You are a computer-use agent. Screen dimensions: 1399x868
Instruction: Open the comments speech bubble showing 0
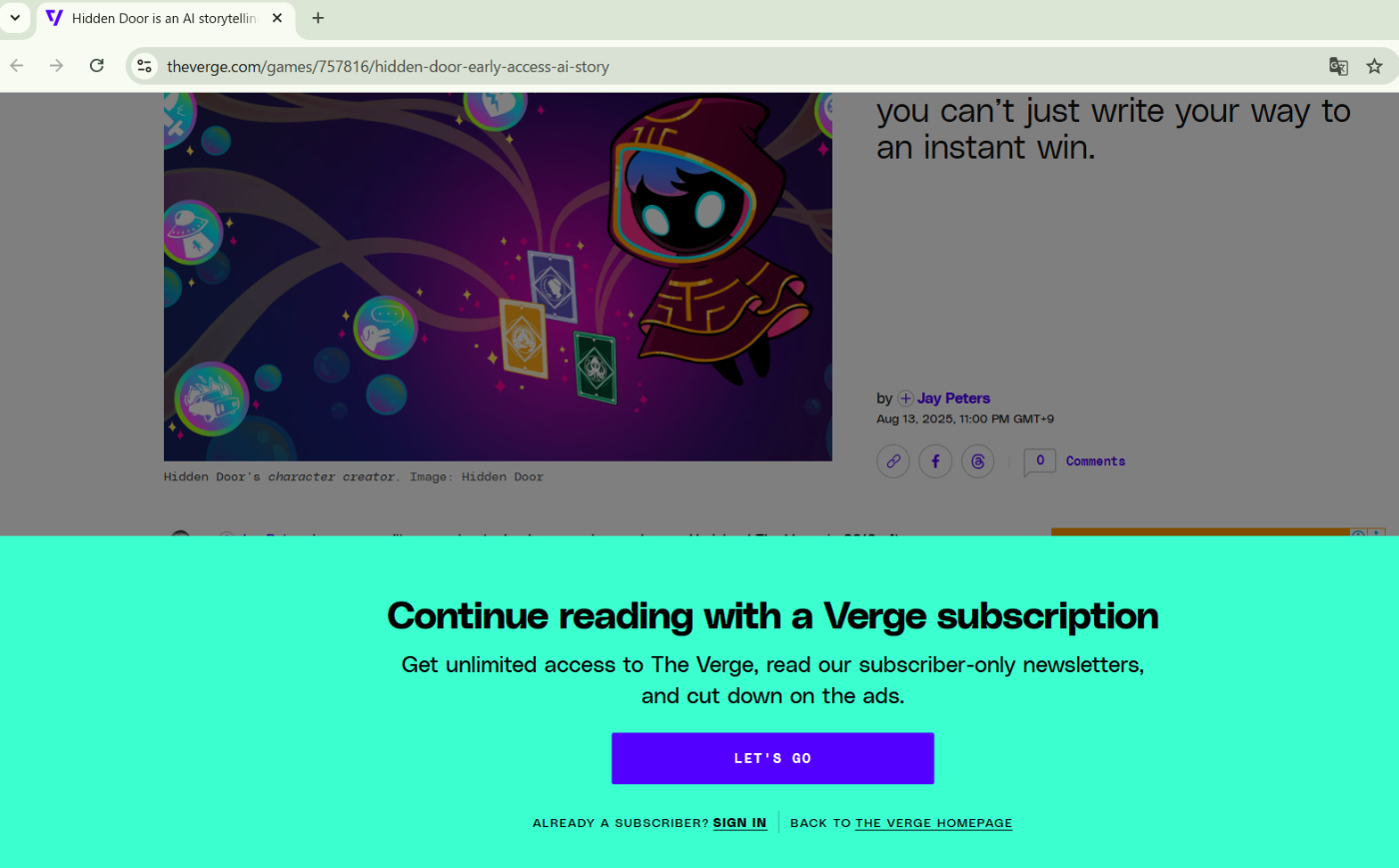(1039, 461)
